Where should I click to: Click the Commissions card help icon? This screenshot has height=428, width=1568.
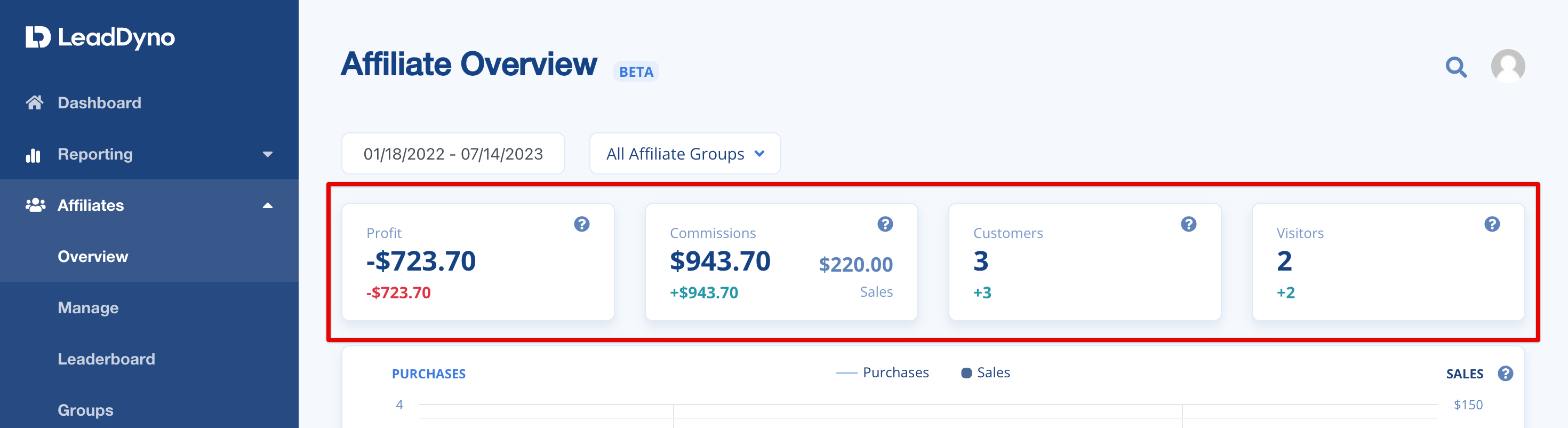point(884,224)
